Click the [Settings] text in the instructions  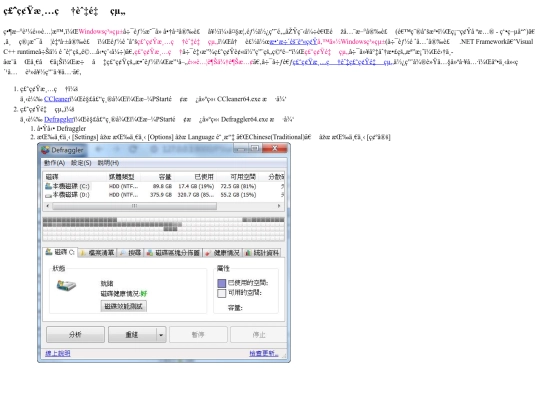(83, 137)
